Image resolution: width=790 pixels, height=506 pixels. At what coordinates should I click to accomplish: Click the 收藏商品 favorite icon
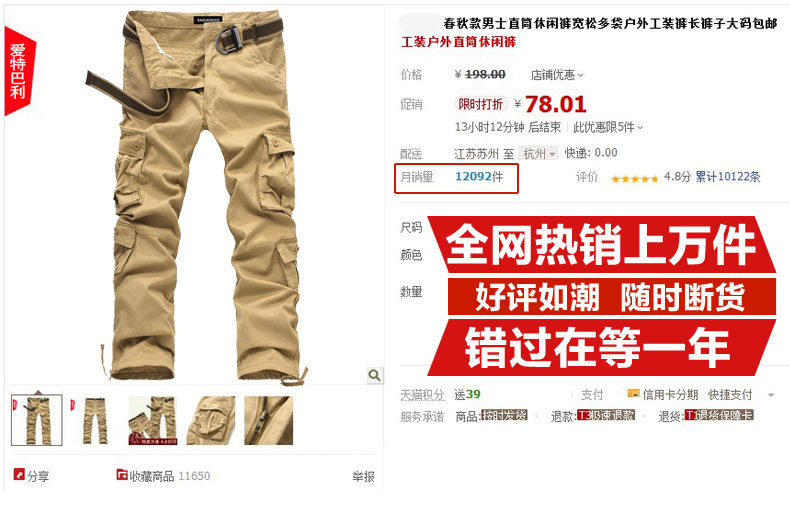122,475
